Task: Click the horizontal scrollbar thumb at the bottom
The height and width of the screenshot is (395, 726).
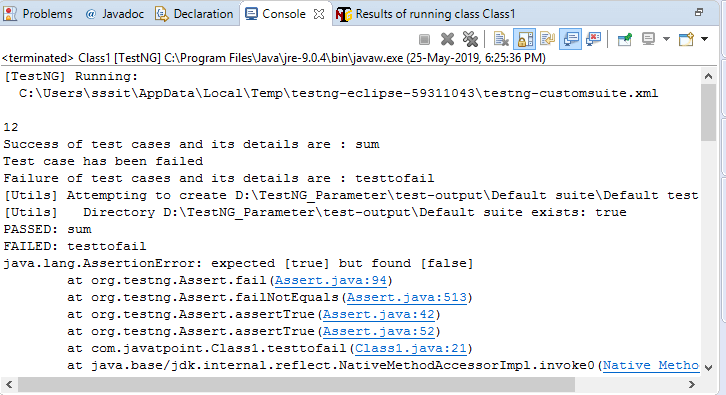Action: click(296, 384)
